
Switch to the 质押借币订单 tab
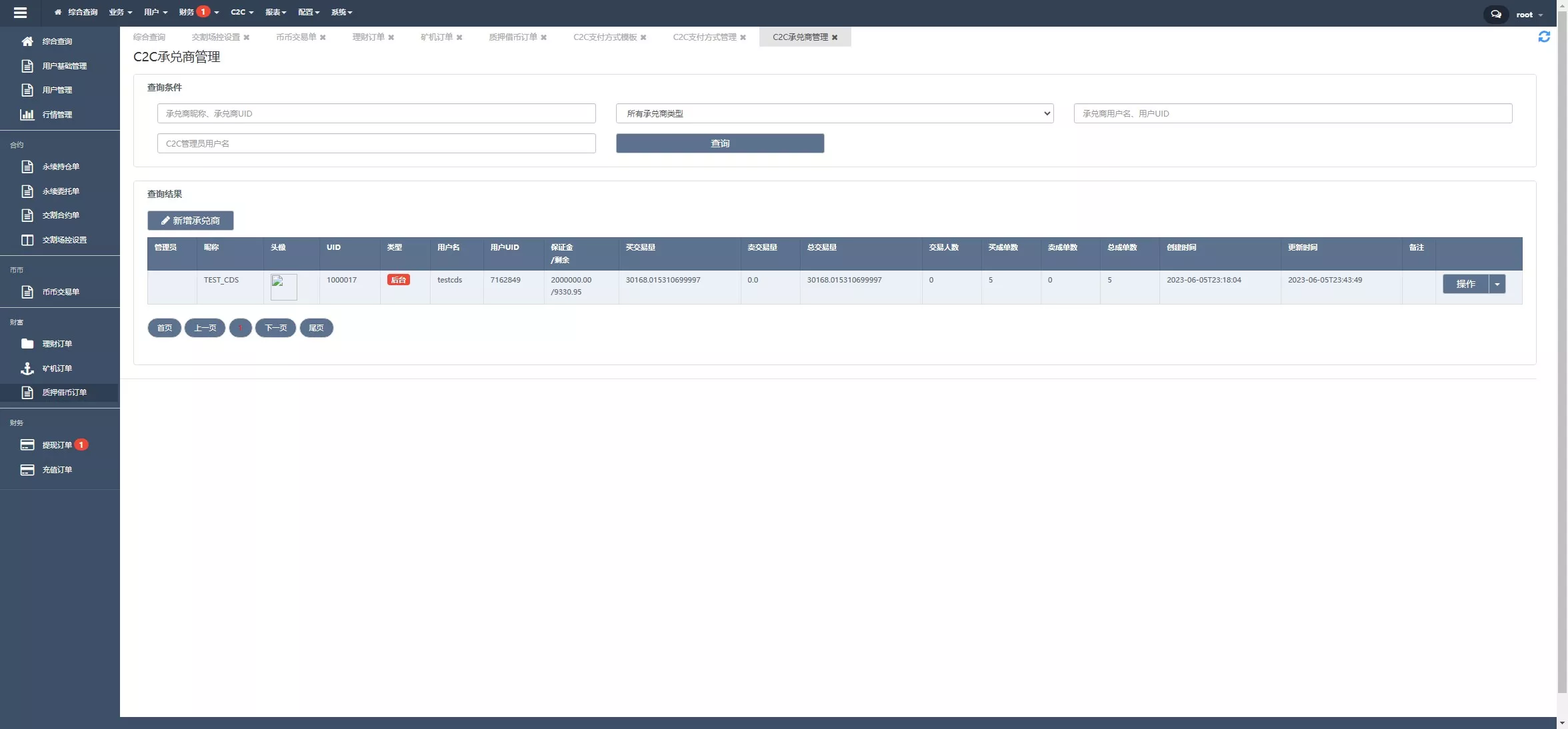coord(512,37)
